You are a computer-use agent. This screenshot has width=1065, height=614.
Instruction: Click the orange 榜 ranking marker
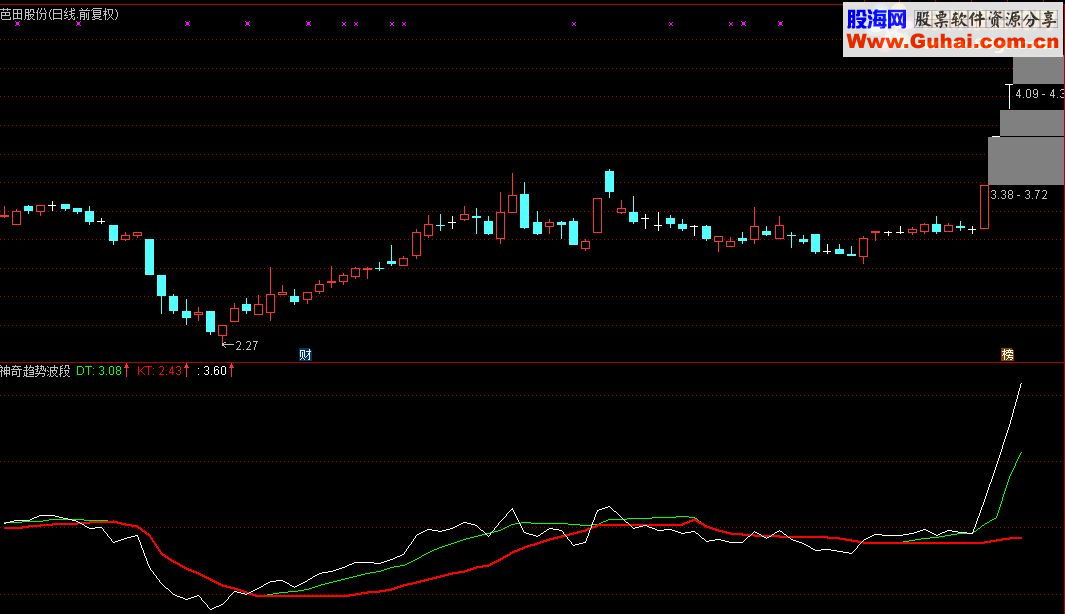[1007, 355]
